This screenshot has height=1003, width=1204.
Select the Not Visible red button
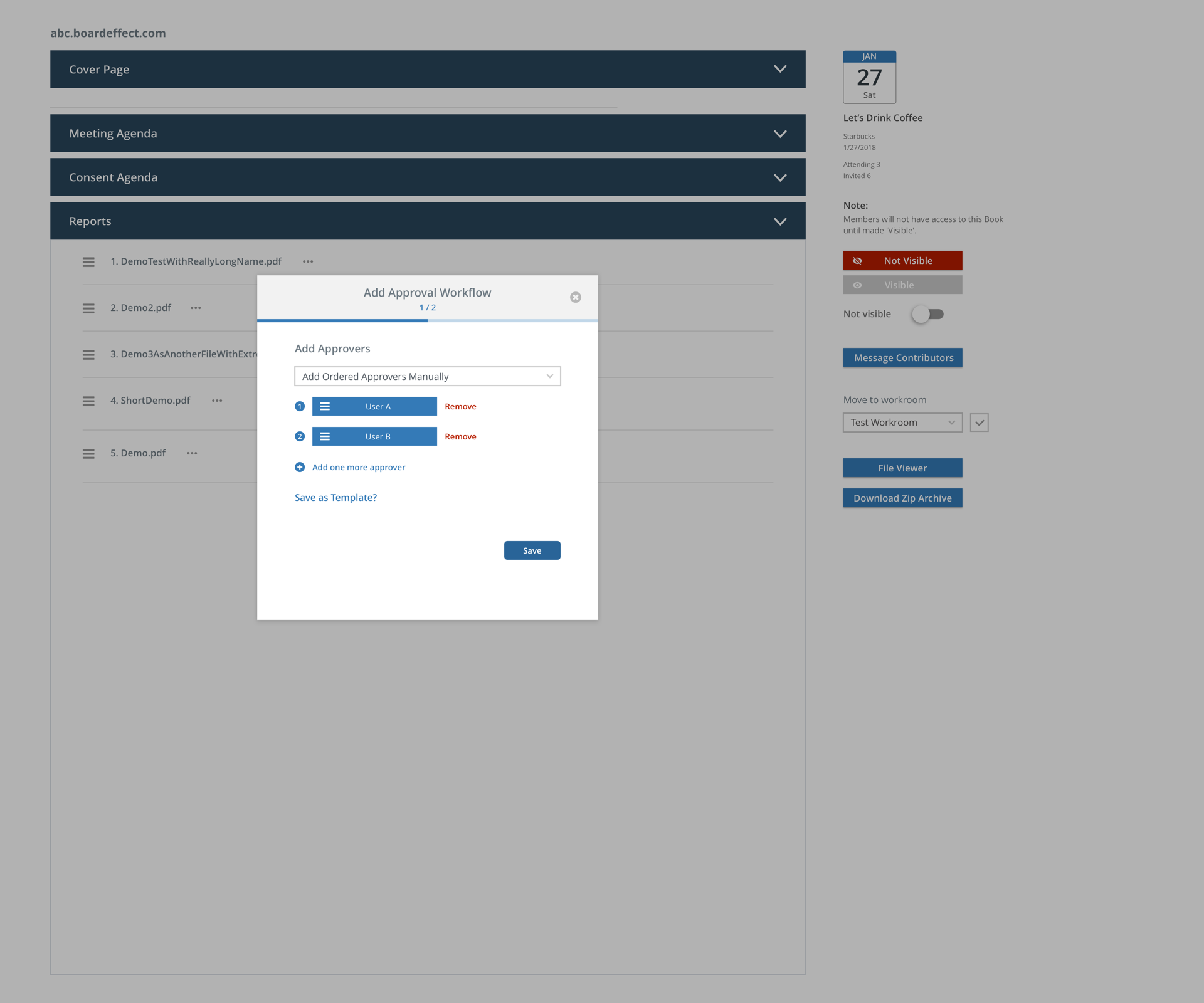coord(902,260)
